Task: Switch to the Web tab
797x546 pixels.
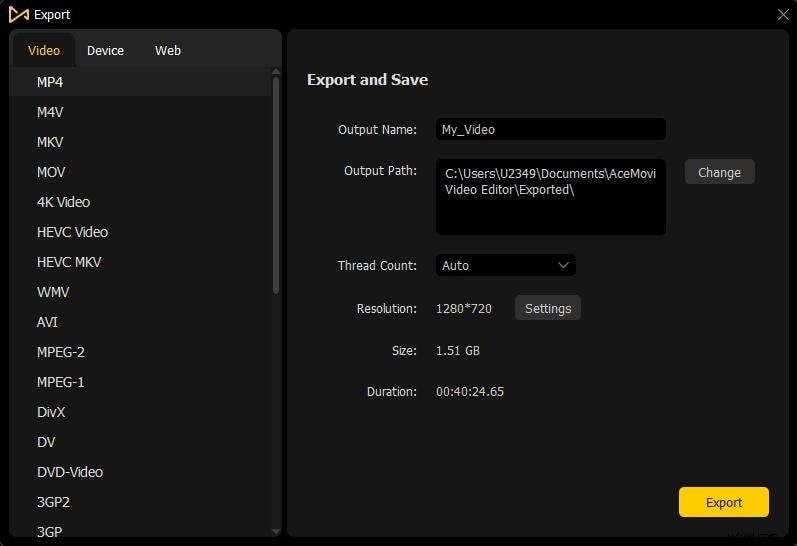Action: click(x=168, y=50)
